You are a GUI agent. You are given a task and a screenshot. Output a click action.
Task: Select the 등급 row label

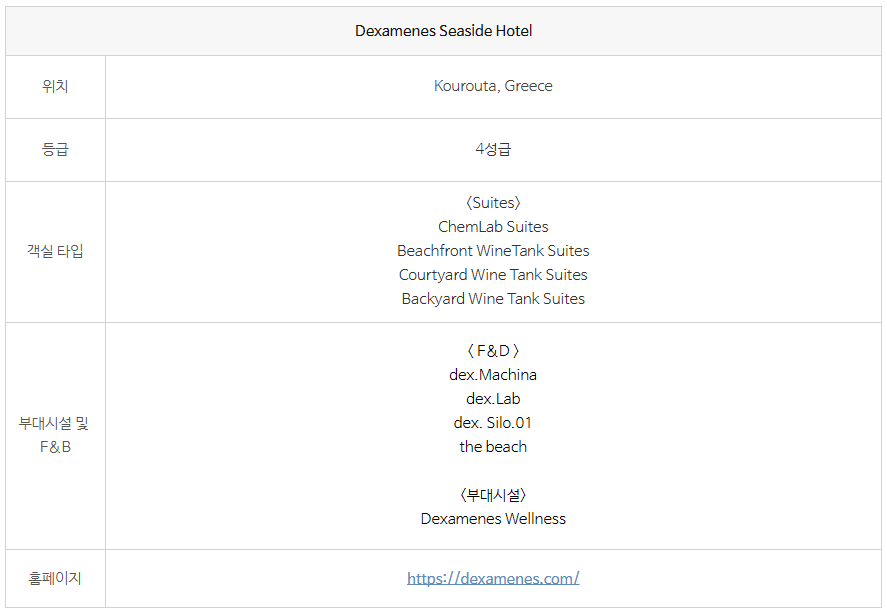point(55,149)
